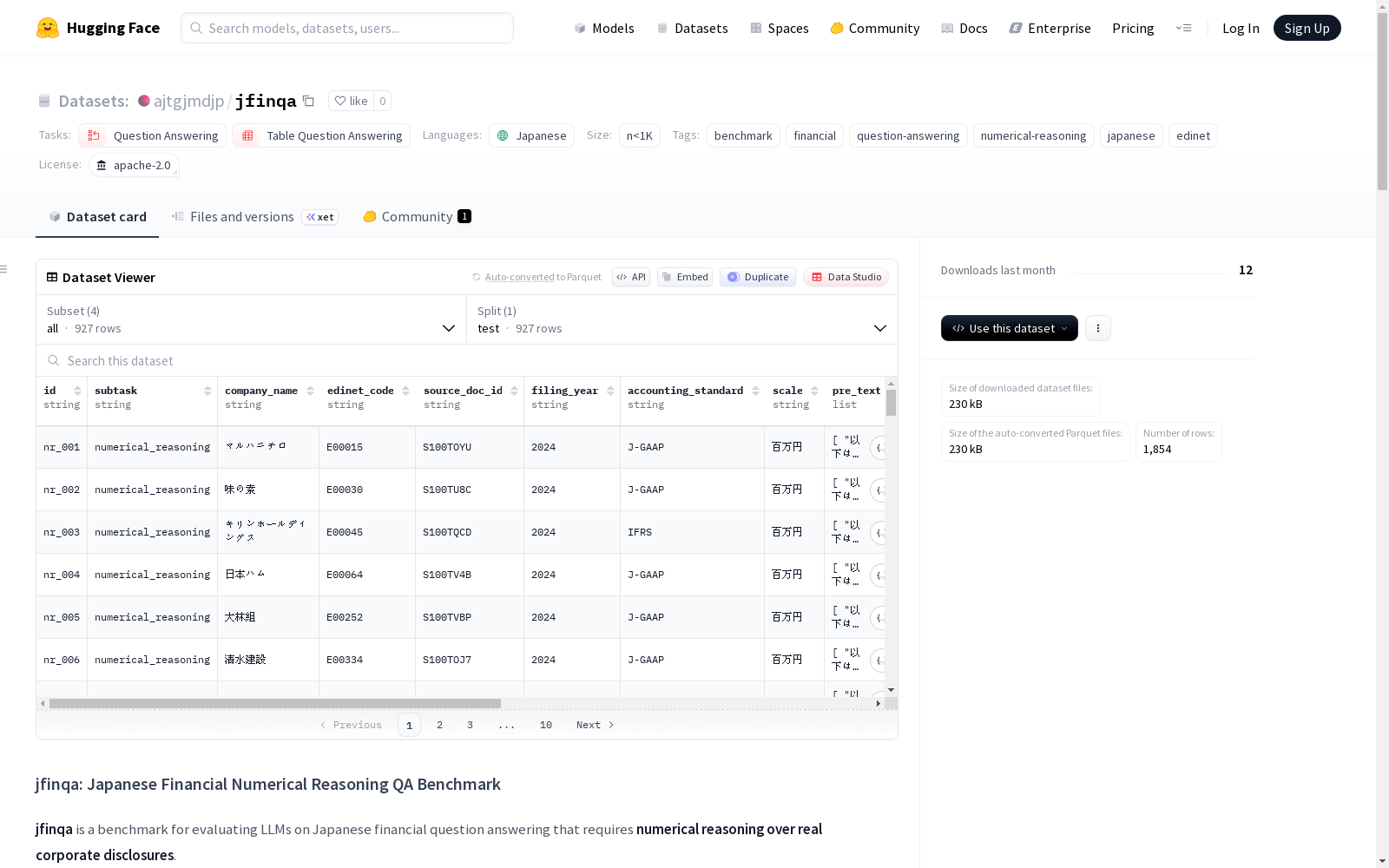Open the Split dropdown showing test
Viewport: 1389px width, 868px height.
tap(682, 319)
